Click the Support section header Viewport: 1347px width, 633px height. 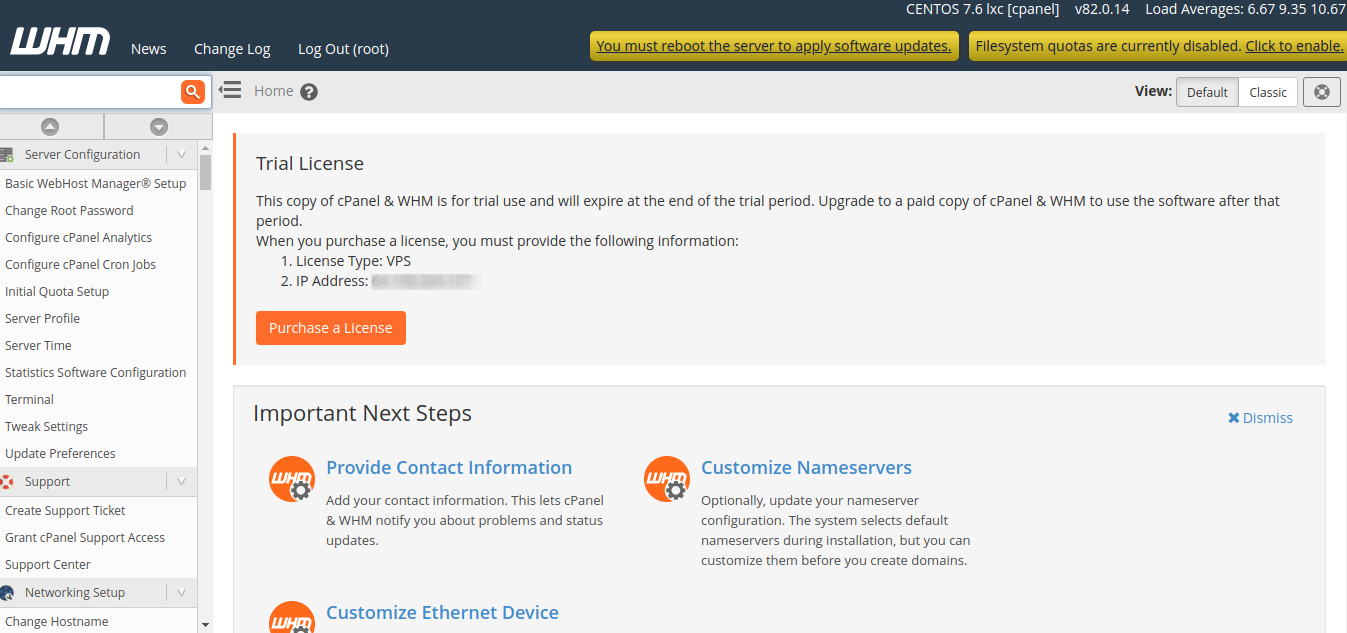point(98,482)
